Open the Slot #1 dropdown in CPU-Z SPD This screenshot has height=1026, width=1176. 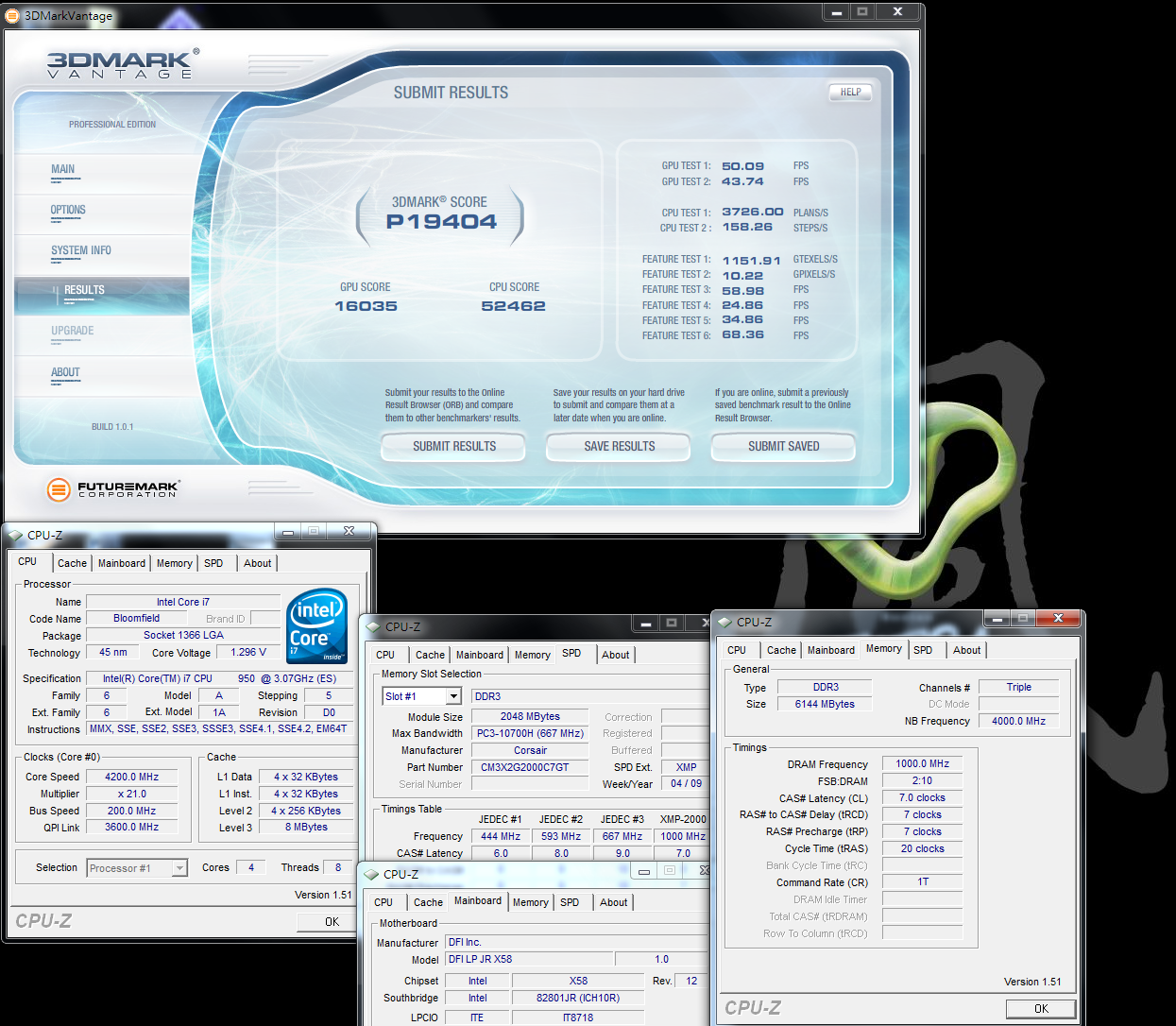tap(453, 696)
